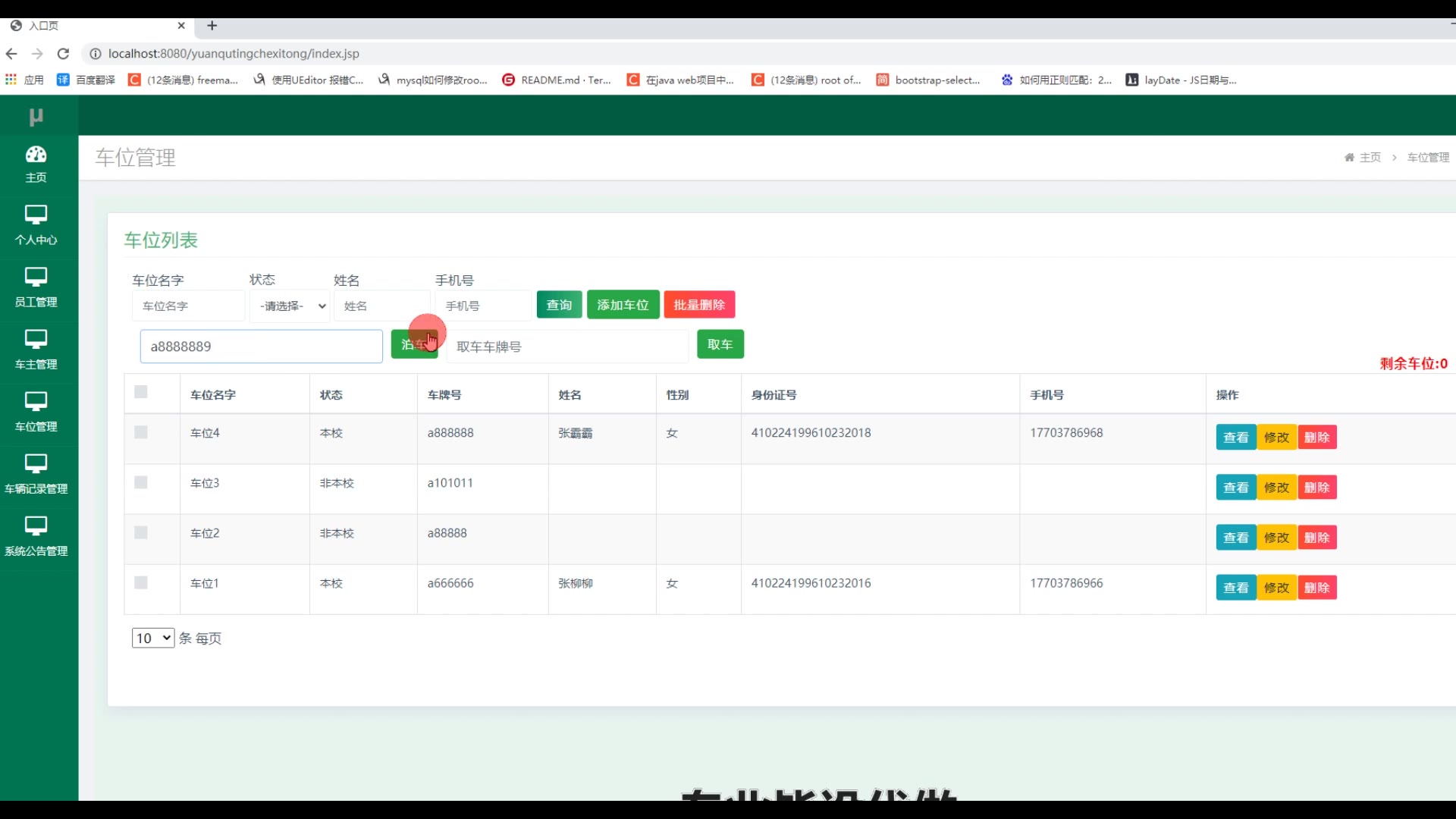Select 车位管理 in the sidebar menu
The image size is (1456, 819).
[x=36, y=412]
